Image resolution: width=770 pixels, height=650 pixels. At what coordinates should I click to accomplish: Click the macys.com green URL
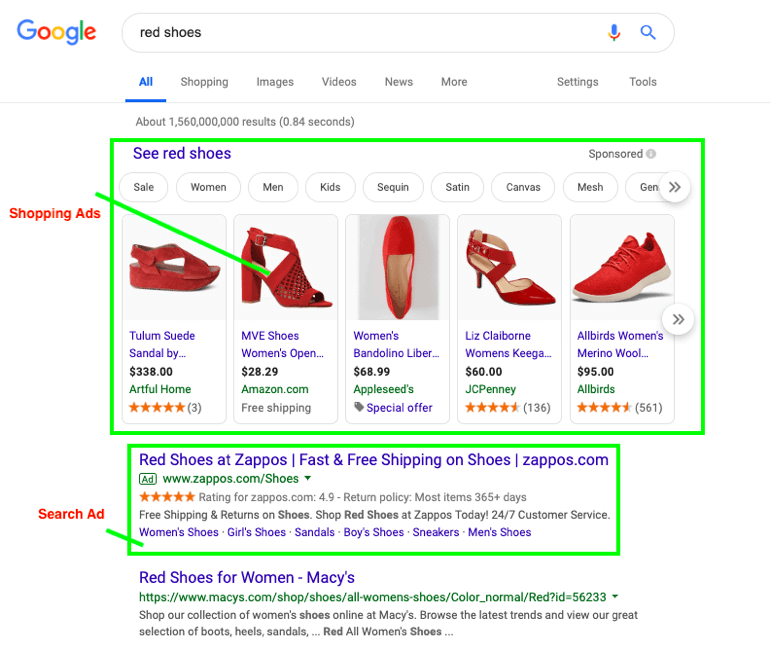point(373,597)
